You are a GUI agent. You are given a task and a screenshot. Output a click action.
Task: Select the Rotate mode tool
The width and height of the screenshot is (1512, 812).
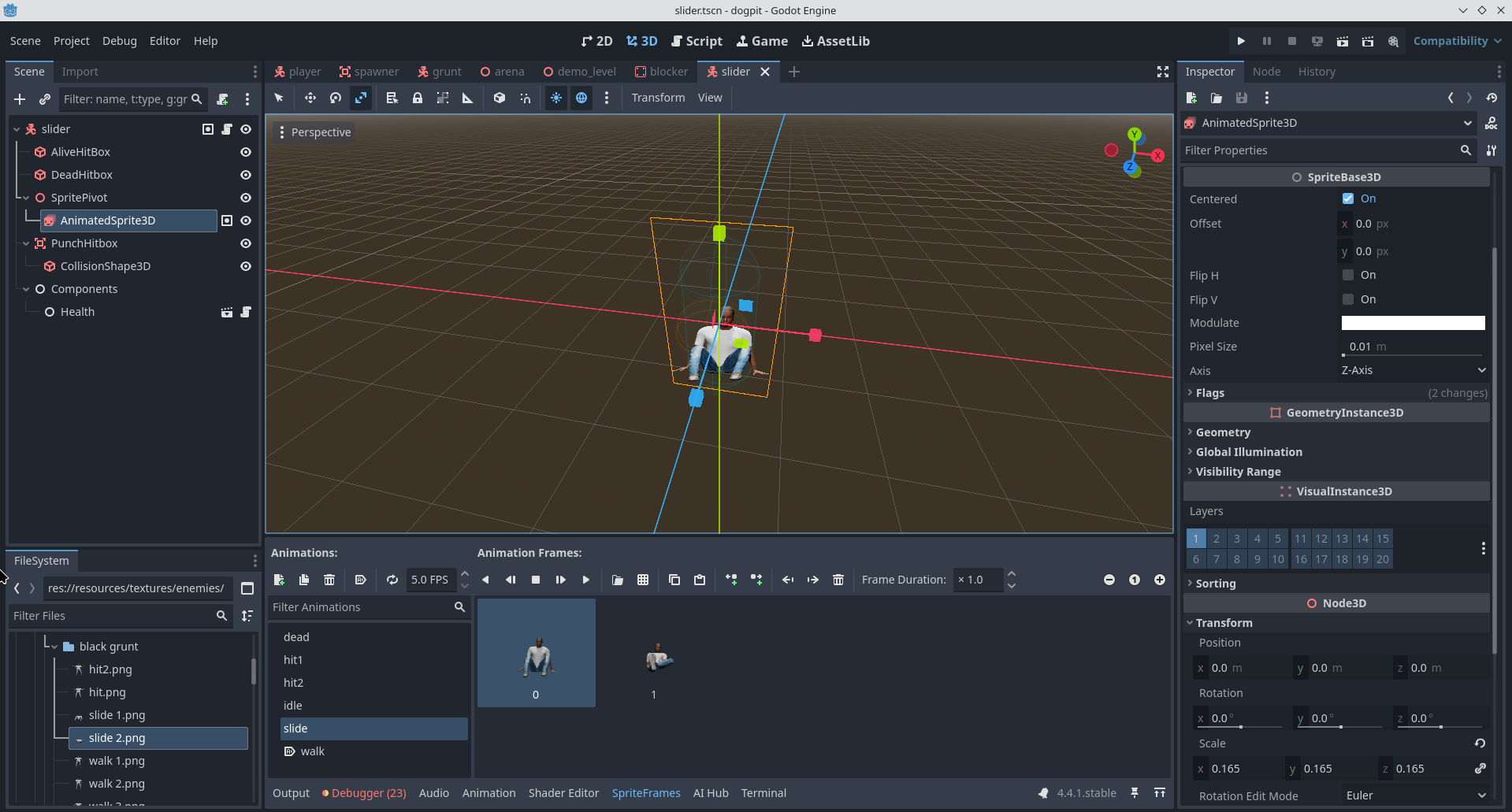[336, 98]
